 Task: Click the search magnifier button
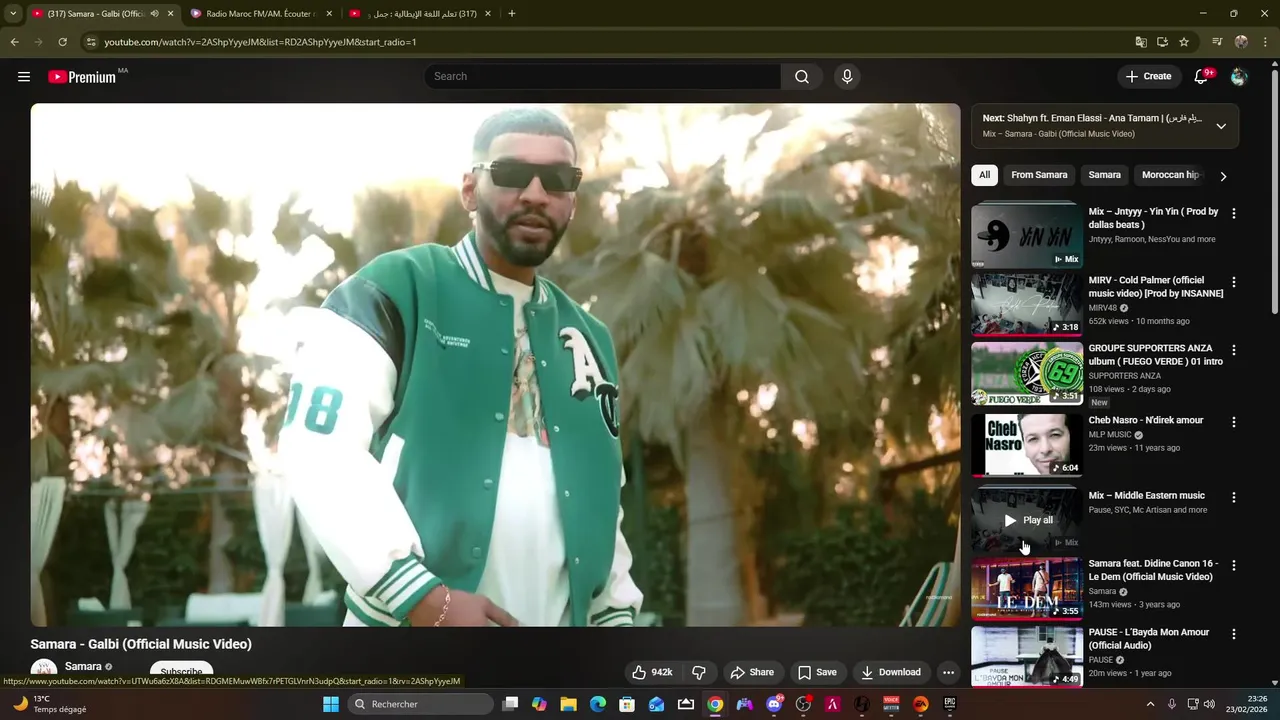point(802,76)
